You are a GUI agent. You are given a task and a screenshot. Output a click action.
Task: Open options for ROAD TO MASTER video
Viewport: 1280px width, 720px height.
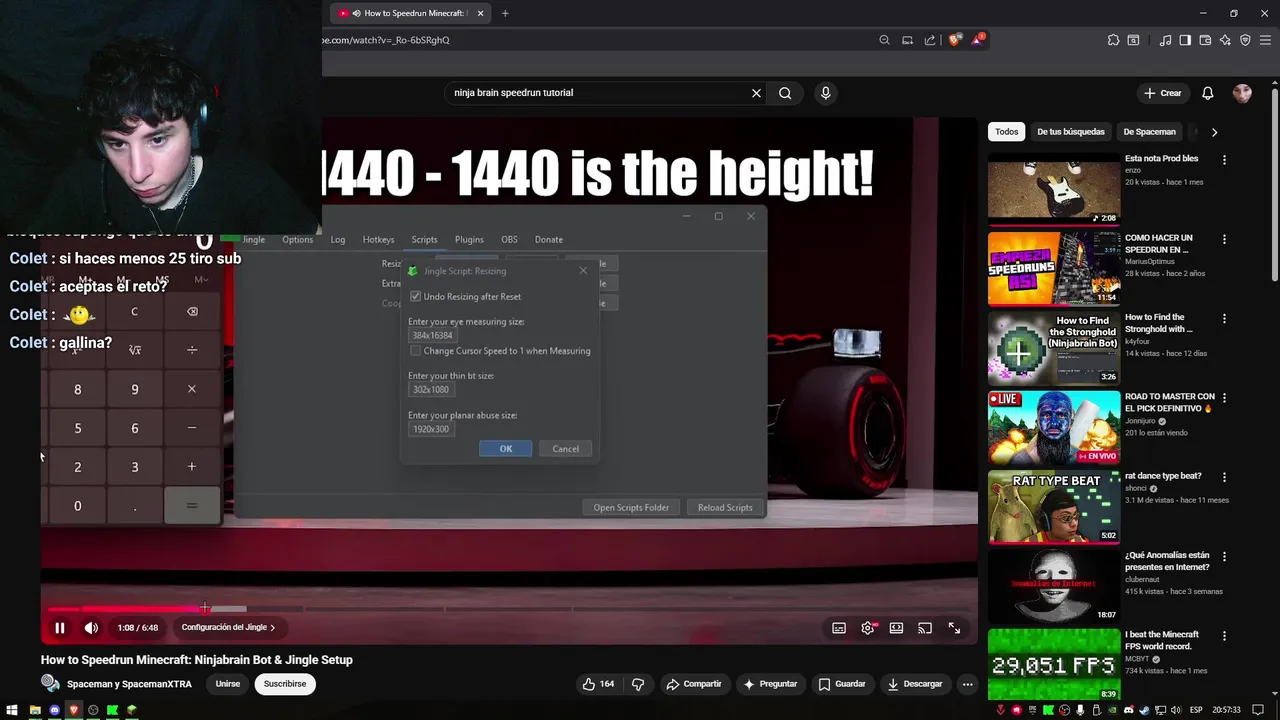[x=1224, y=397]
